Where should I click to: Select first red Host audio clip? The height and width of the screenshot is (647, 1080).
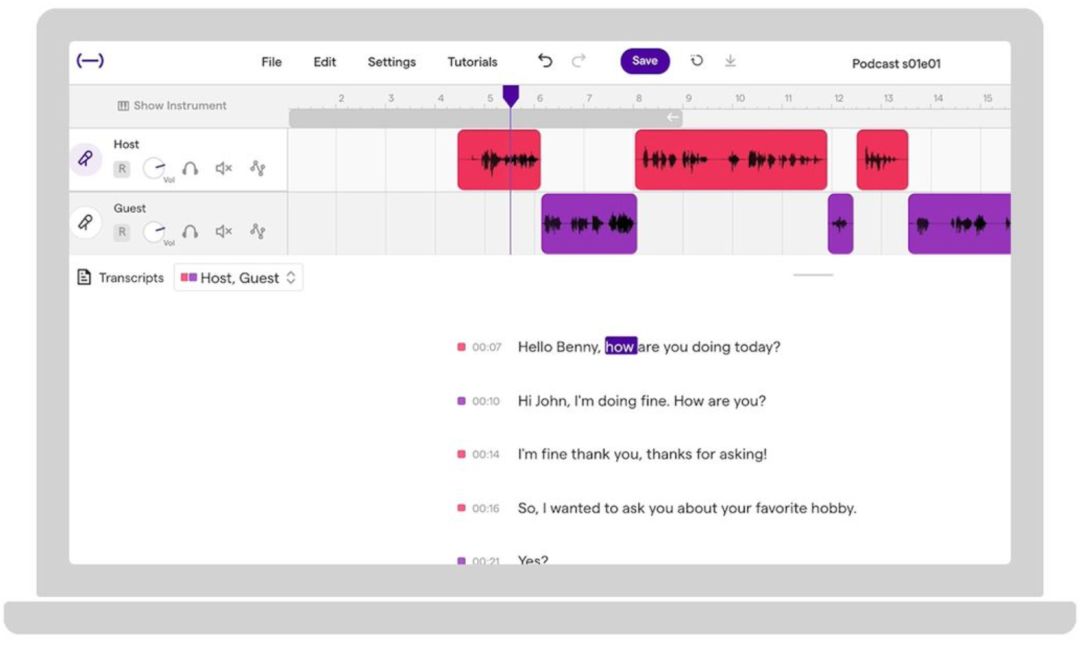(x=499, y=160)
